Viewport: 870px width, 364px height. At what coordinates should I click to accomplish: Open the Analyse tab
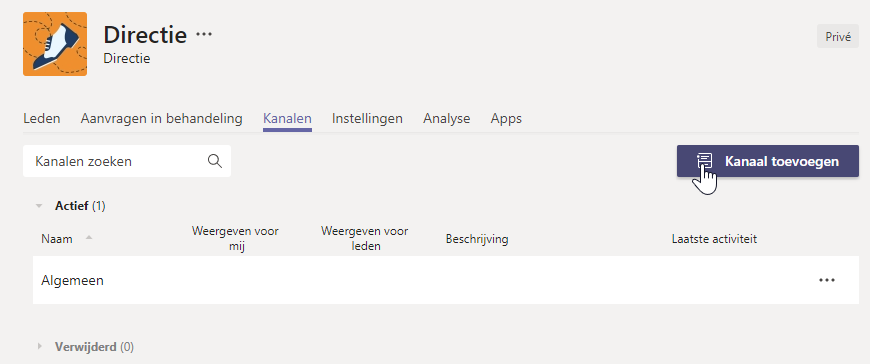point(447,118)
